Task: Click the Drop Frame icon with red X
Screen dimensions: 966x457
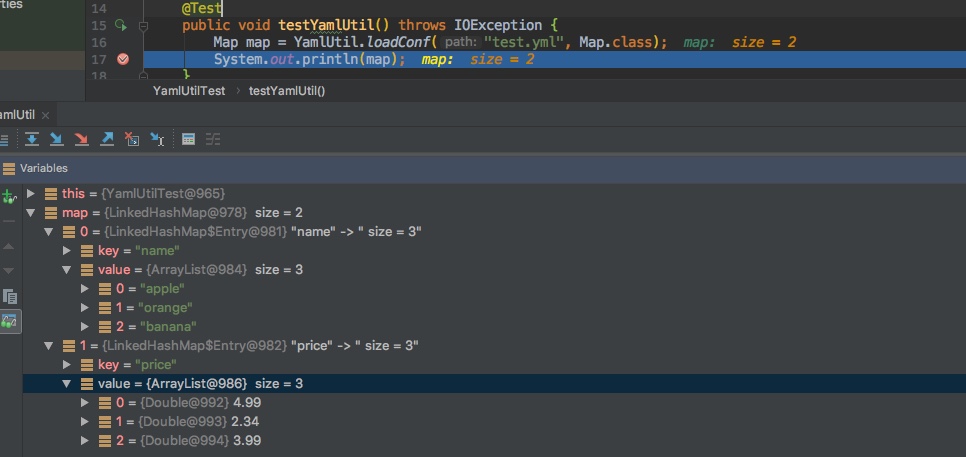Action: point(131,139)
